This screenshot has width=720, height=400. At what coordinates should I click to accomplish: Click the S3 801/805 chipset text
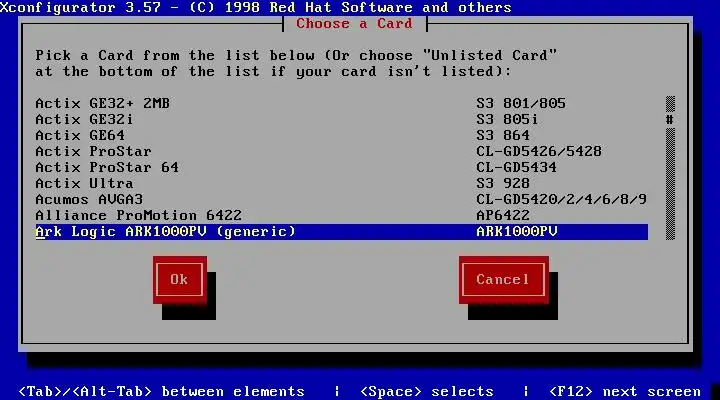click(x=521, y=103)
